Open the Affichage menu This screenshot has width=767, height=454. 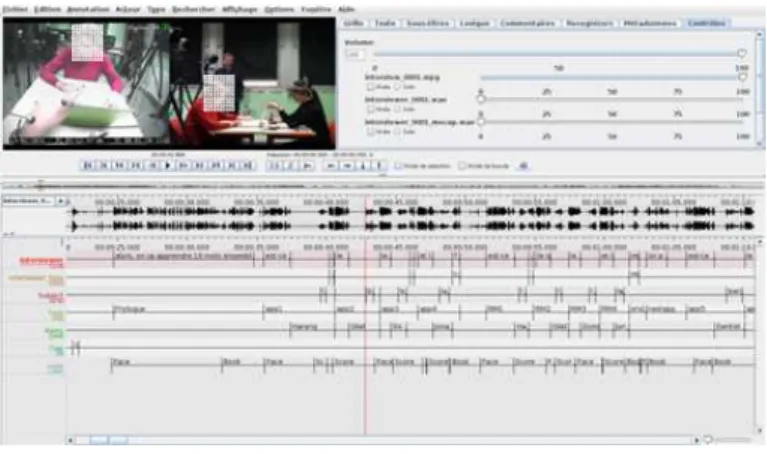pyautogui.click(x=240, y=9)
